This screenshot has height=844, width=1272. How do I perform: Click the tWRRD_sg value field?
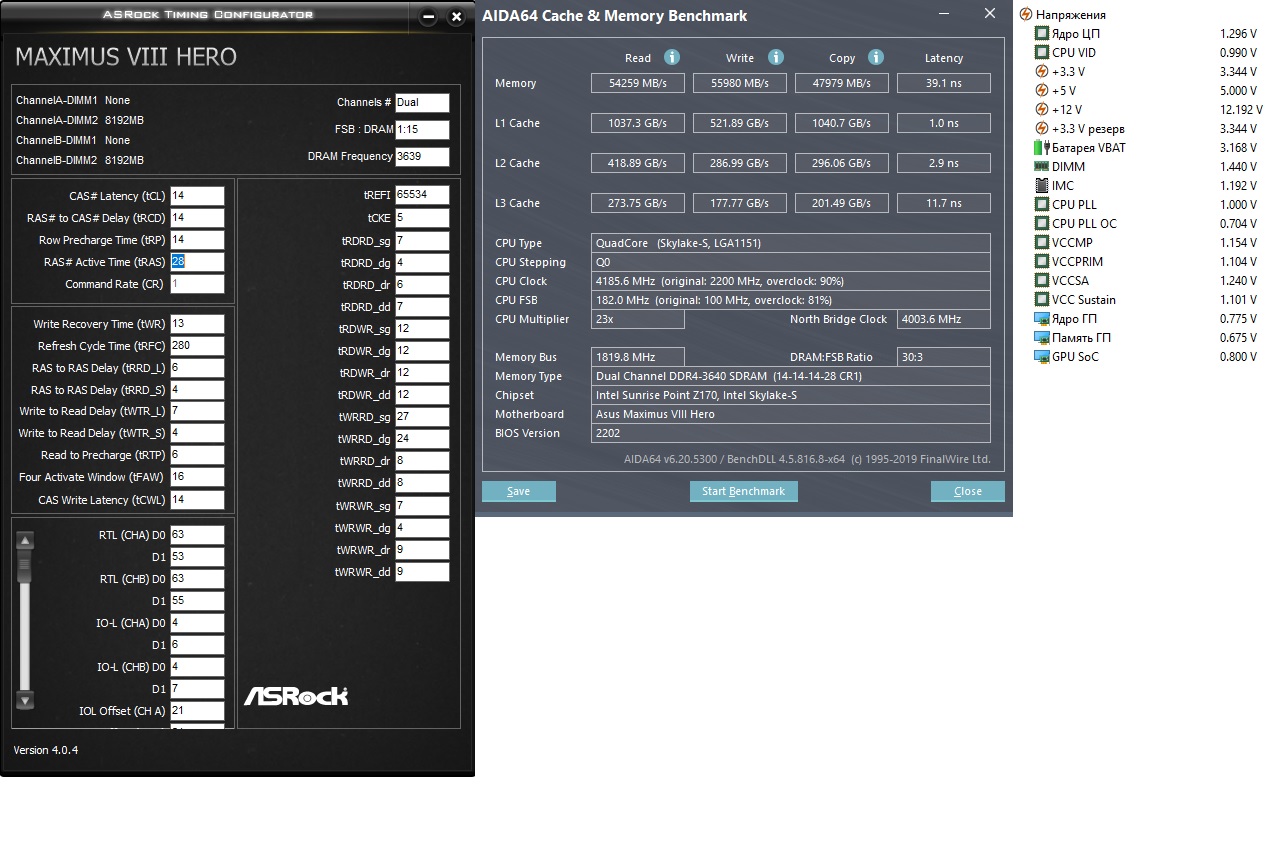point(422,417)
